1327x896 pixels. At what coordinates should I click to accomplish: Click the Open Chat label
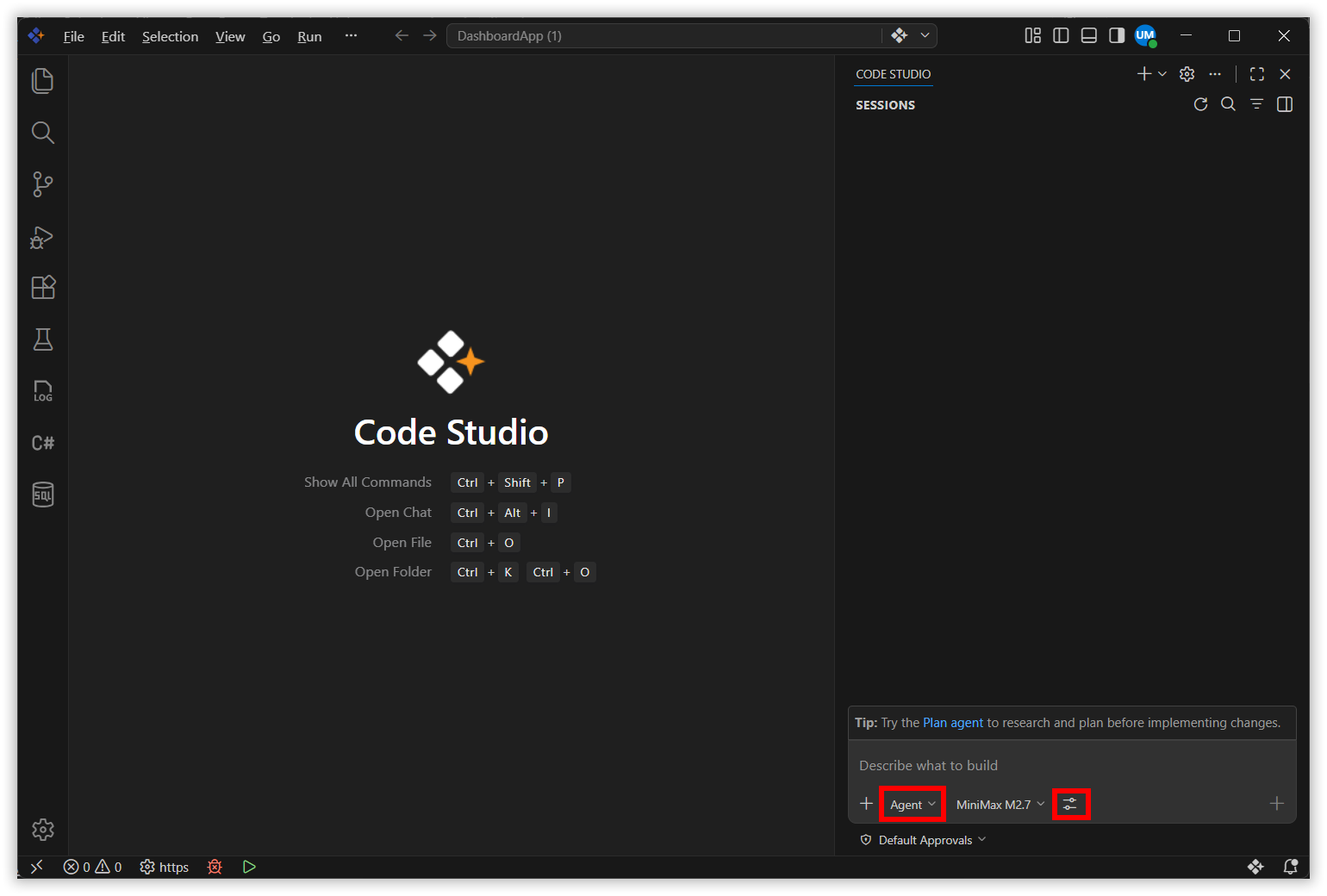tap(398, 513)
